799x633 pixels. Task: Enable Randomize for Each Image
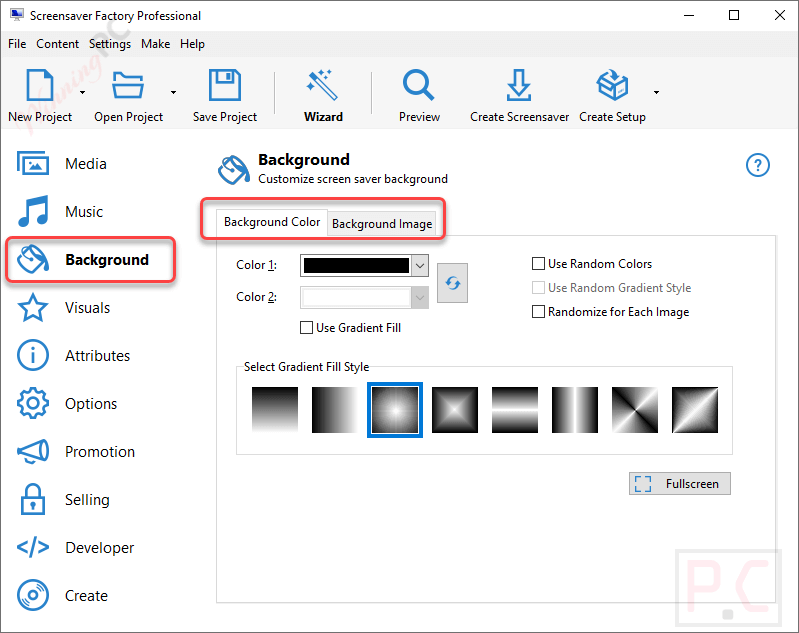coord(538,311)
